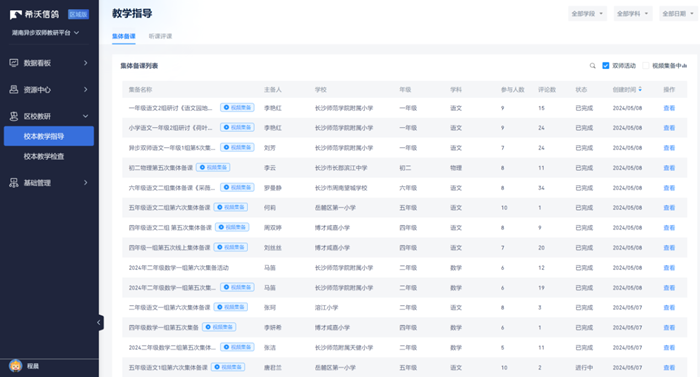Open the 全部学科 dropdown
Image resolution: width=700 pixels, height=377 pixels.
coord(633,13)
